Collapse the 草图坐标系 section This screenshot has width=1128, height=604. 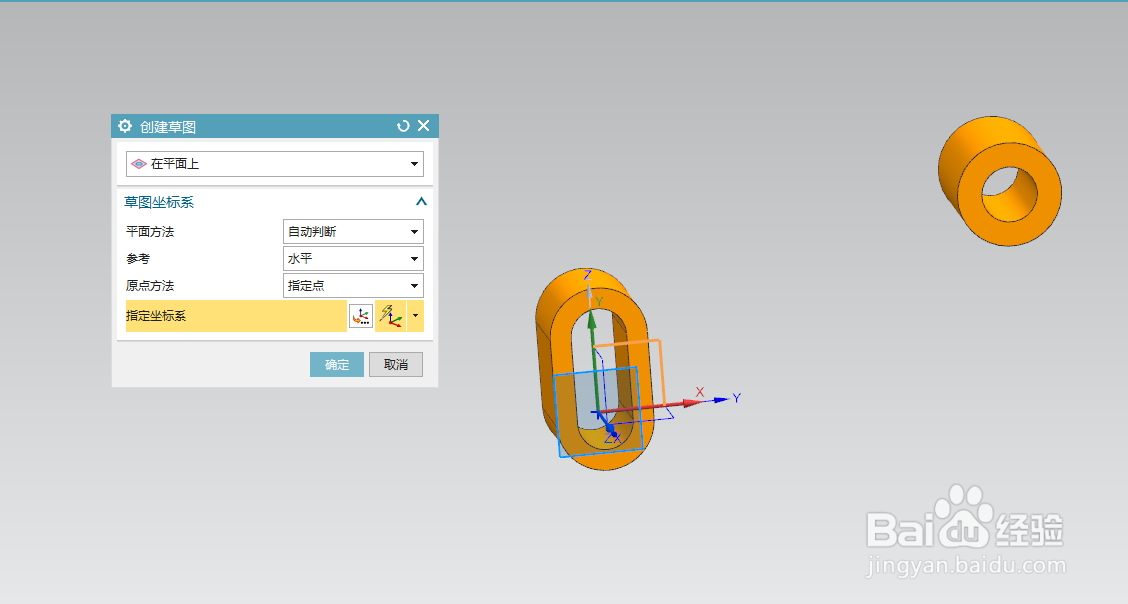(422, 202)
